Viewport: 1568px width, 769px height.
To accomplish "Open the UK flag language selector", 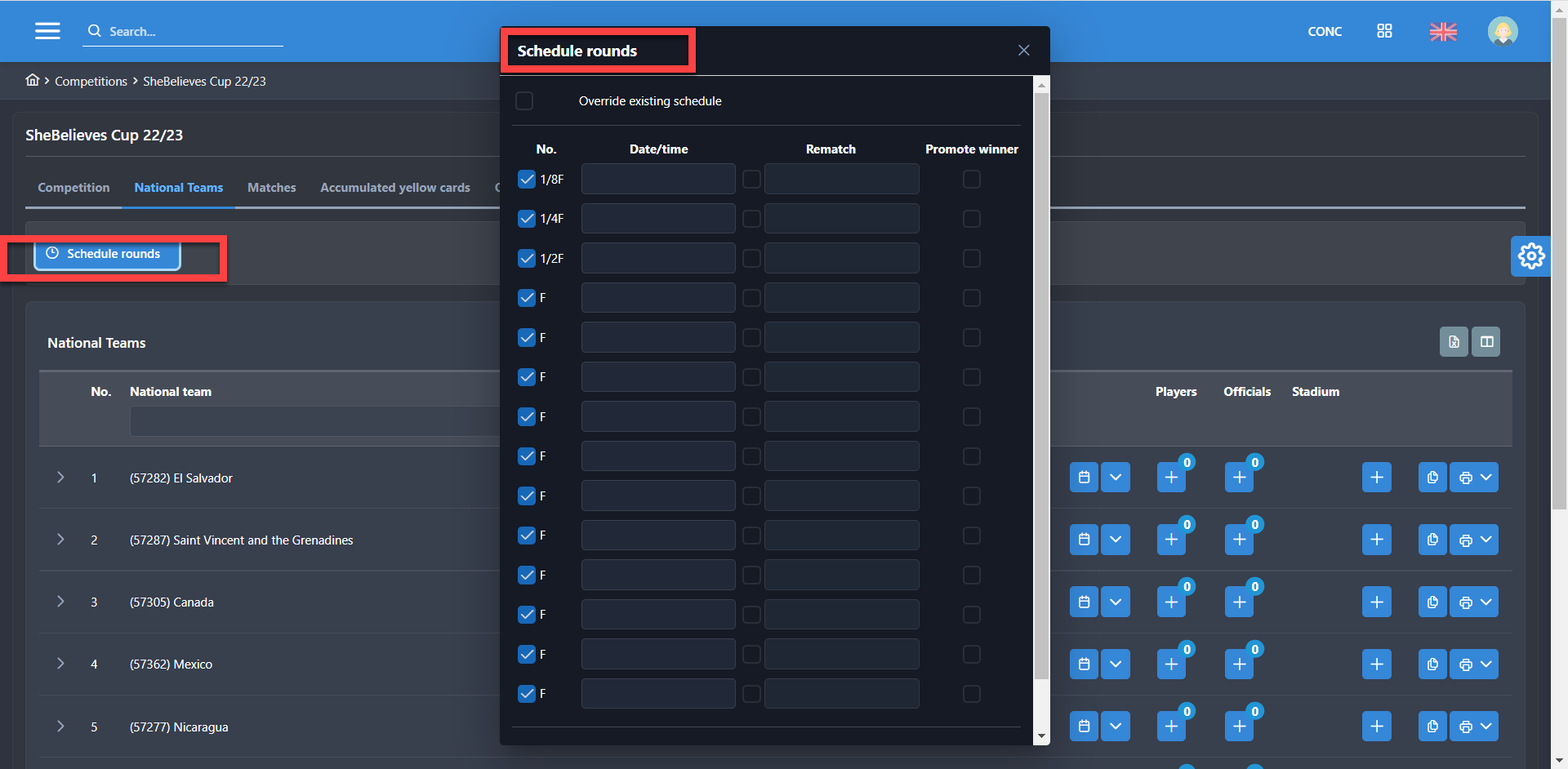I will pos(1443,32).
